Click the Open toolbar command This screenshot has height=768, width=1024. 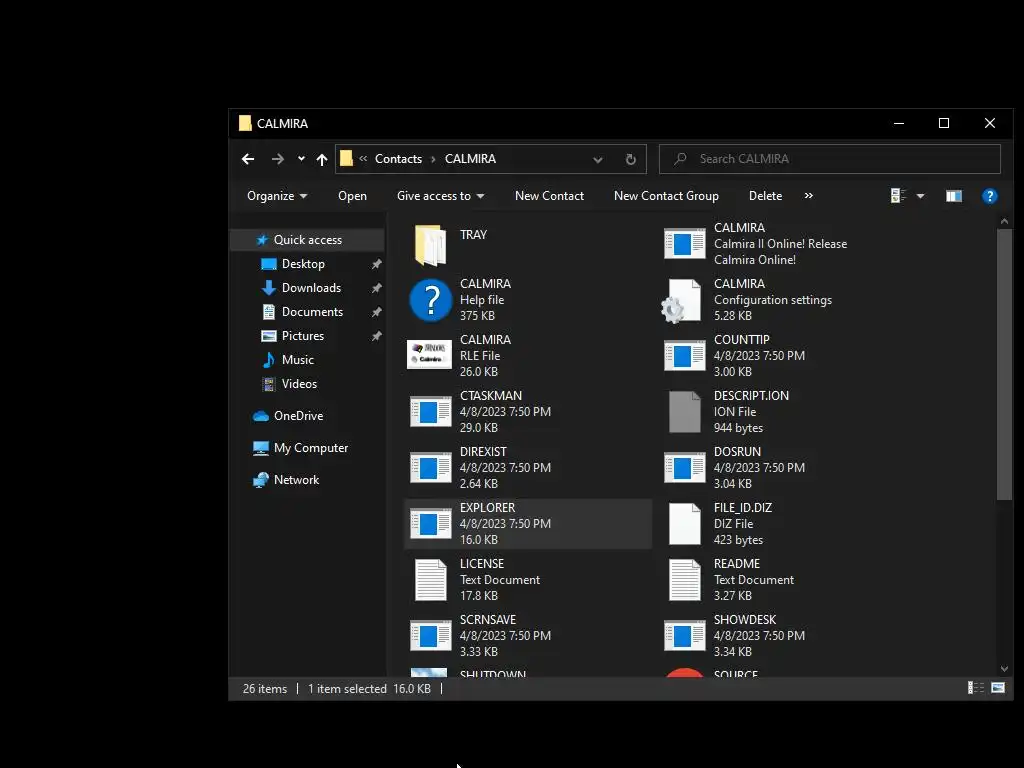click(352, 196)
